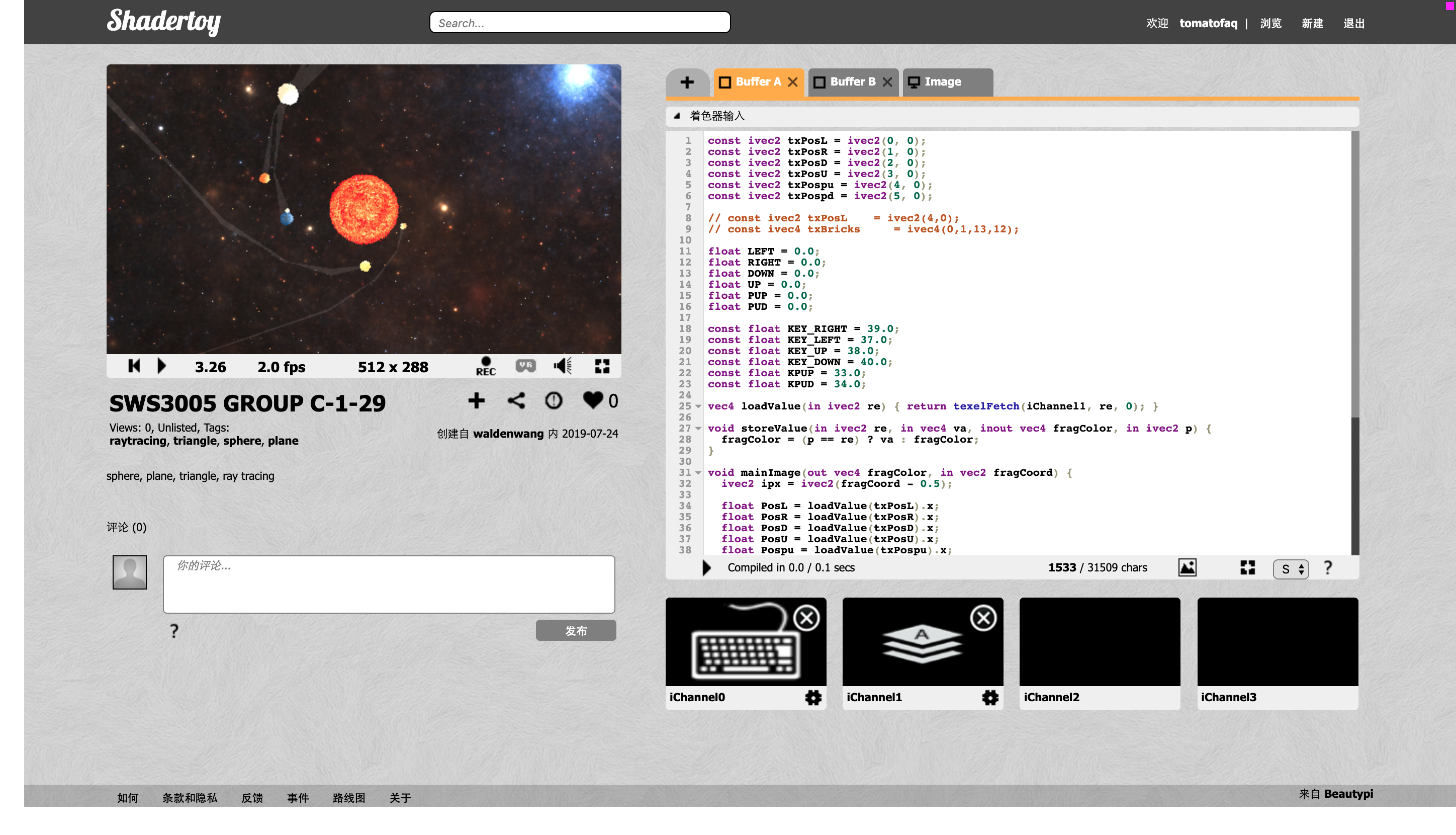Open the Image tab
This screenshot has width=1456, height=835.
tap(948, 82)
